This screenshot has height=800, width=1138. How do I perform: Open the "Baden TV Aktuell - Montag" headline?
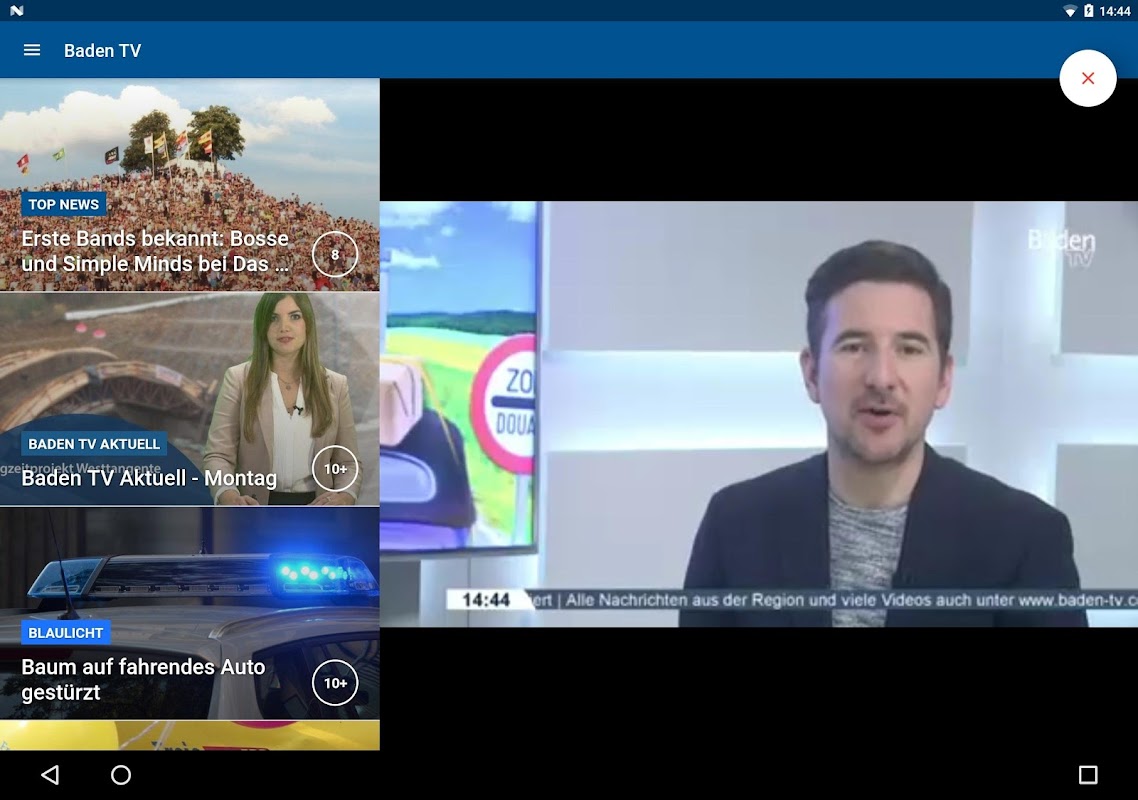click(149, 478)
